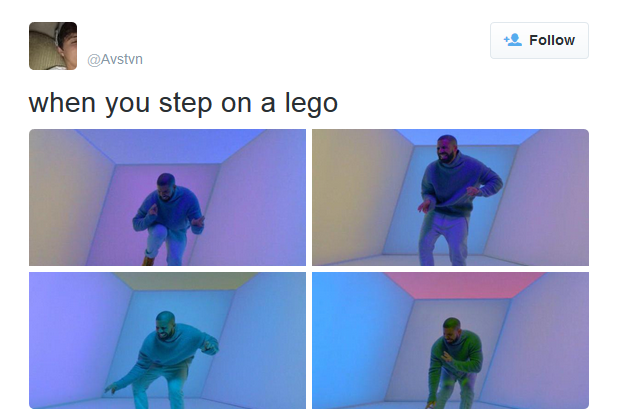This screenshot has width=618, height=419.
Task: Select the tweet text about stepping on lego
Action: 183,103
